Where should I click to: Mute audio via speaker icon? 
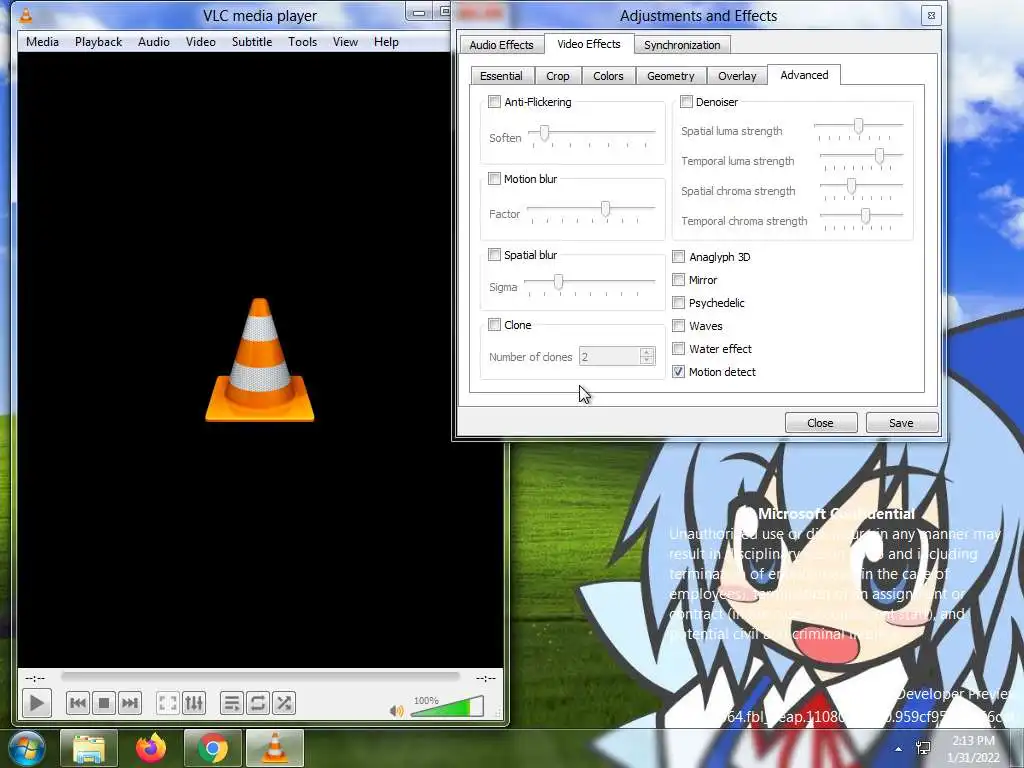point(396,711)
